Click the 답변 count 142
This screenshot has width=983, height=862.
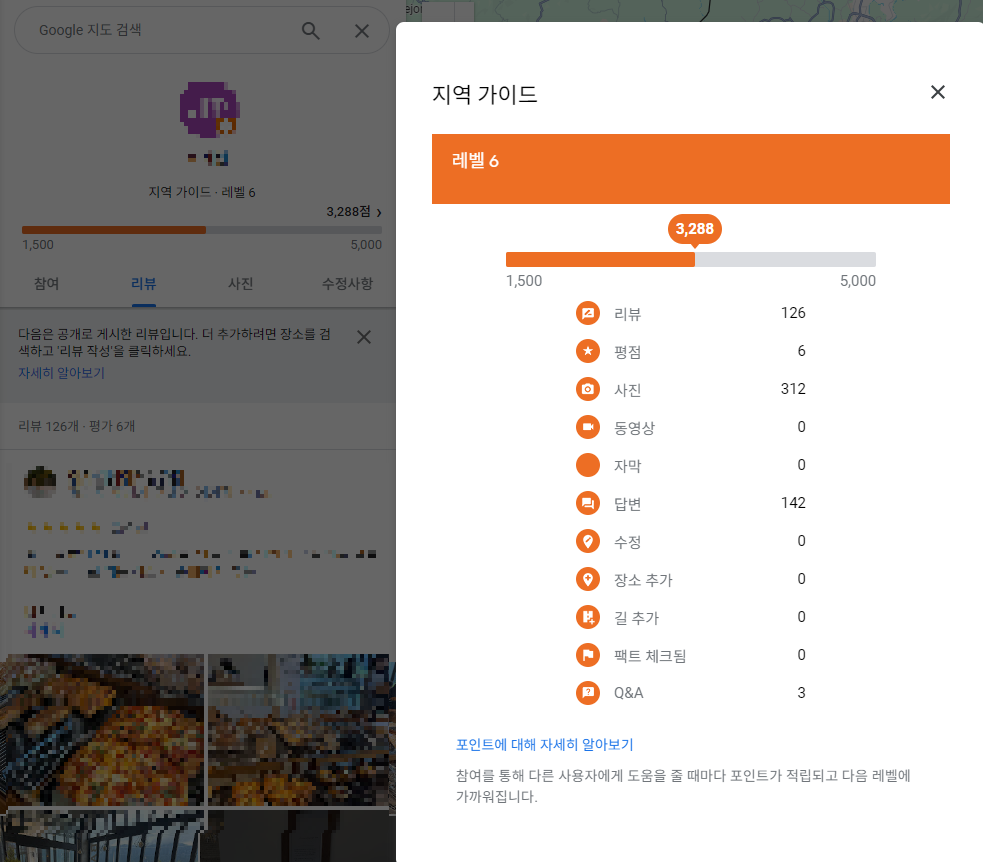793,503
